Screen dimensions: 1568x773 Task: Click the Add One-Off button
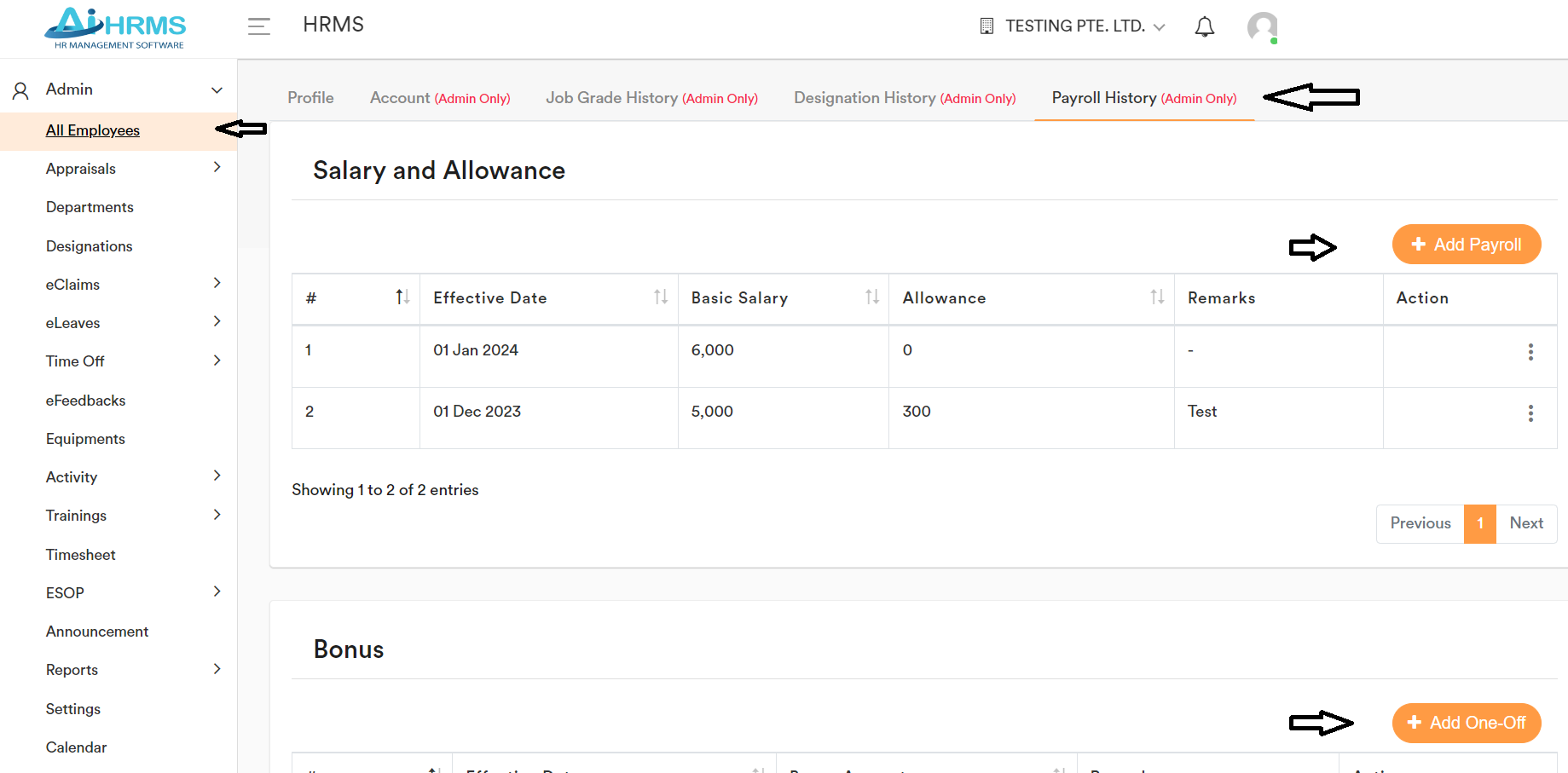pos(1466,723)
